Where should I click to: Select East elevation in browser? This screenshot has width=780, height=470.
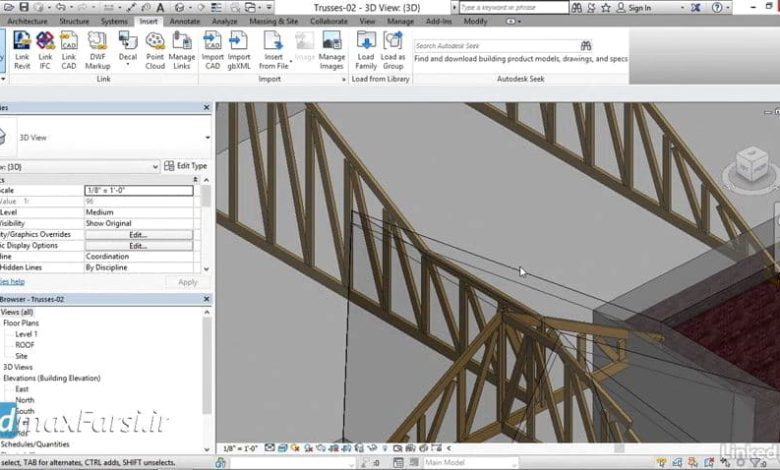pos(22,389)
